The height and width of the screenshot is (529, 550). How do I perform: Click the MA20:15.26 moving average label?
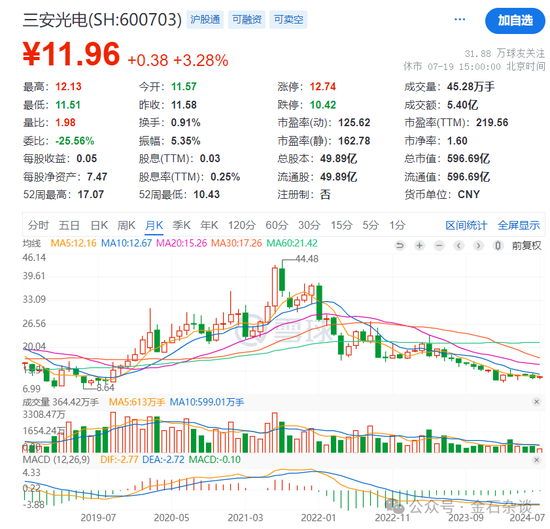(181, 243)
